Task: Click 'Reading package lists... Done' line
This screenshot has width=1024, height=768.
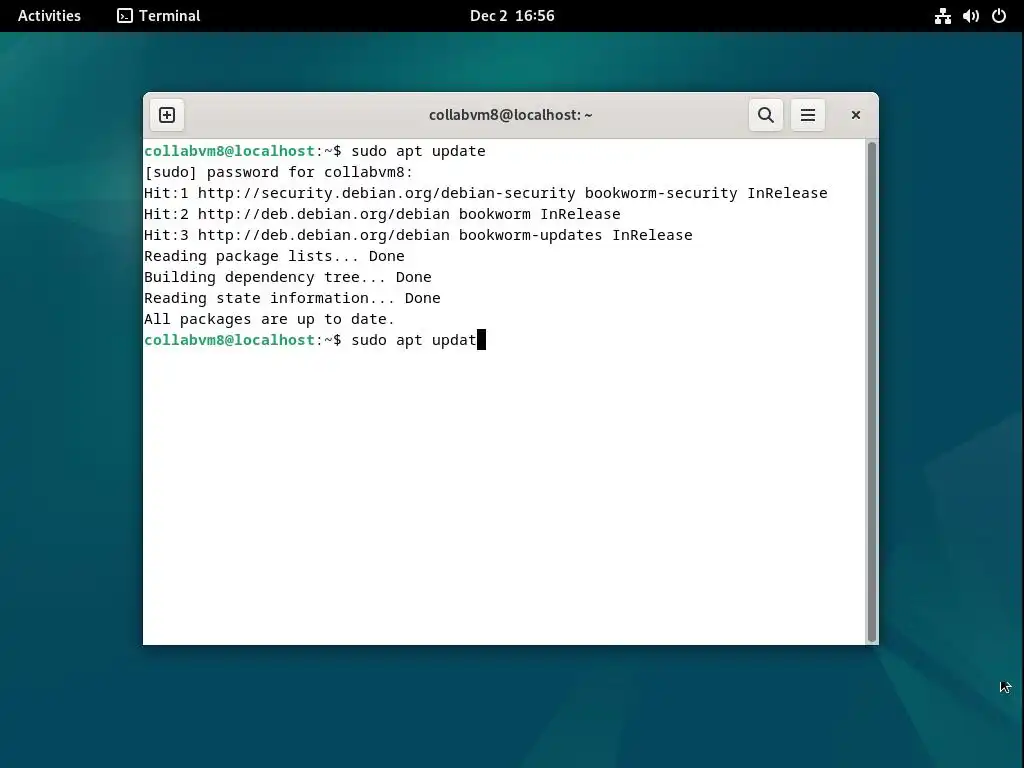Action: (x=274, y=256)
